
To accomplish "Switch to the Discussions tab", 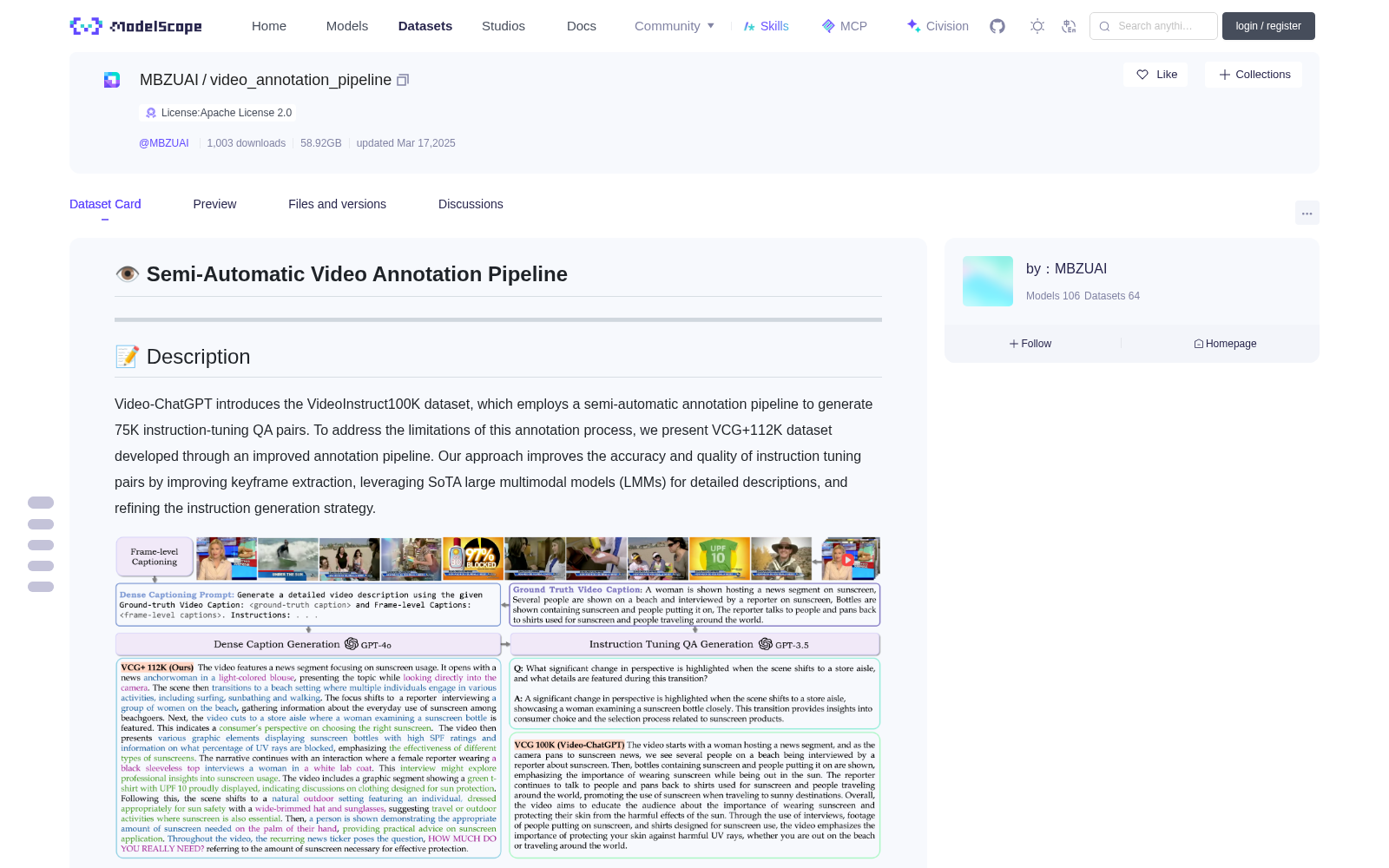I will tap(471, 204).
